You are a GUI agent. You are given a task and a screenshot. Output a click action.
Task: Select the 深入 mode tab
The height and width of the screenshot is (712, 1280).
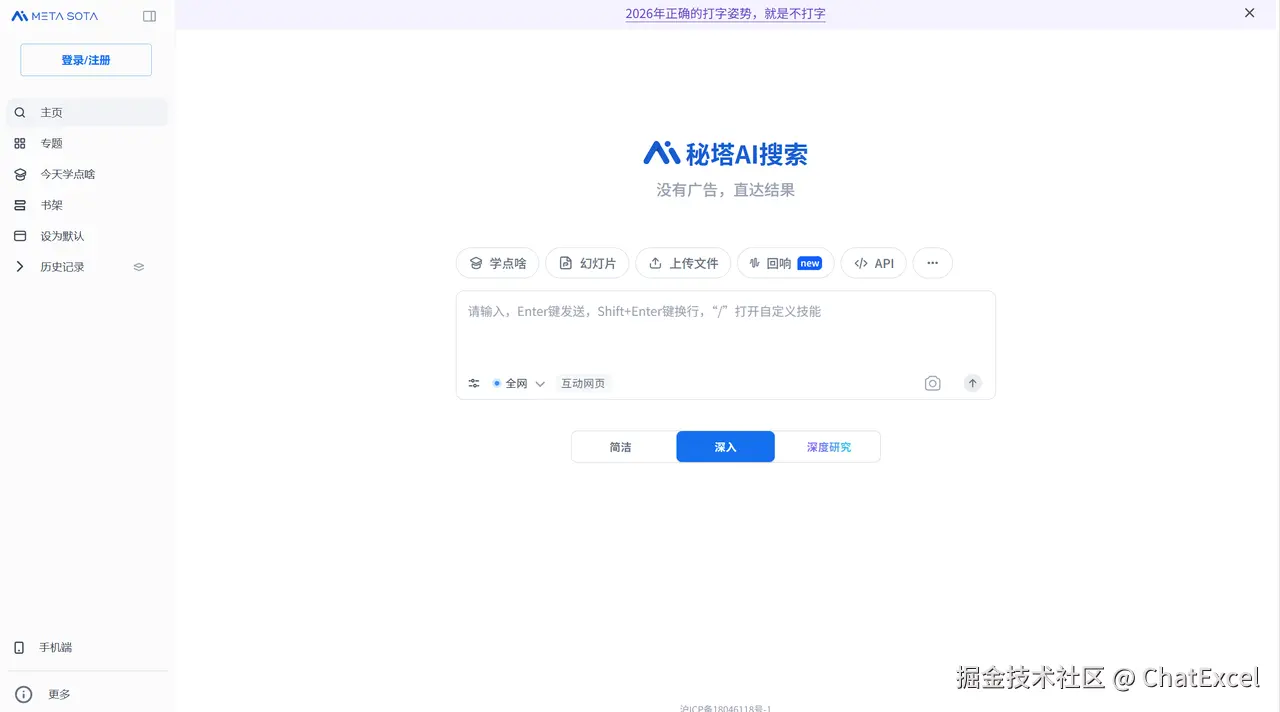point(725,447)
